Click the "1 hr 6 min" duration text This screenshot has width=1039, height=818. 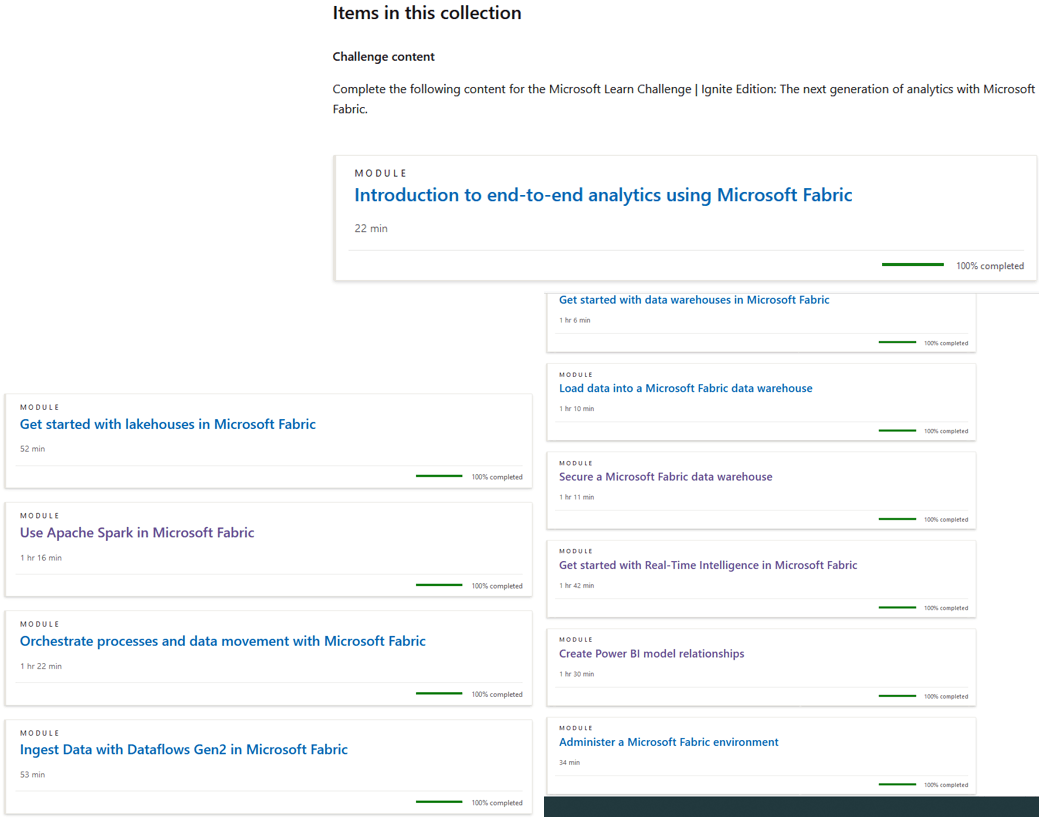tap(574, 320)
